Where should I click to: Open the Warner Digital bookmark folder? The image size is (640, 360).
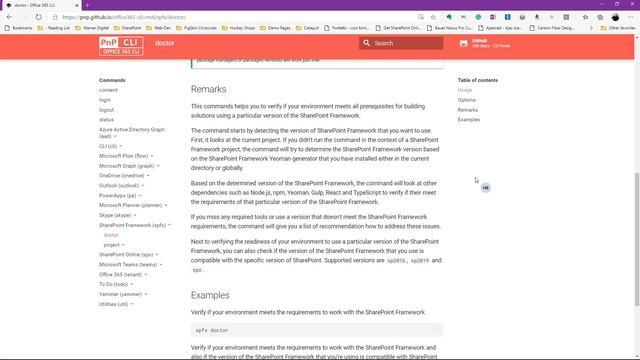(92, 28)
